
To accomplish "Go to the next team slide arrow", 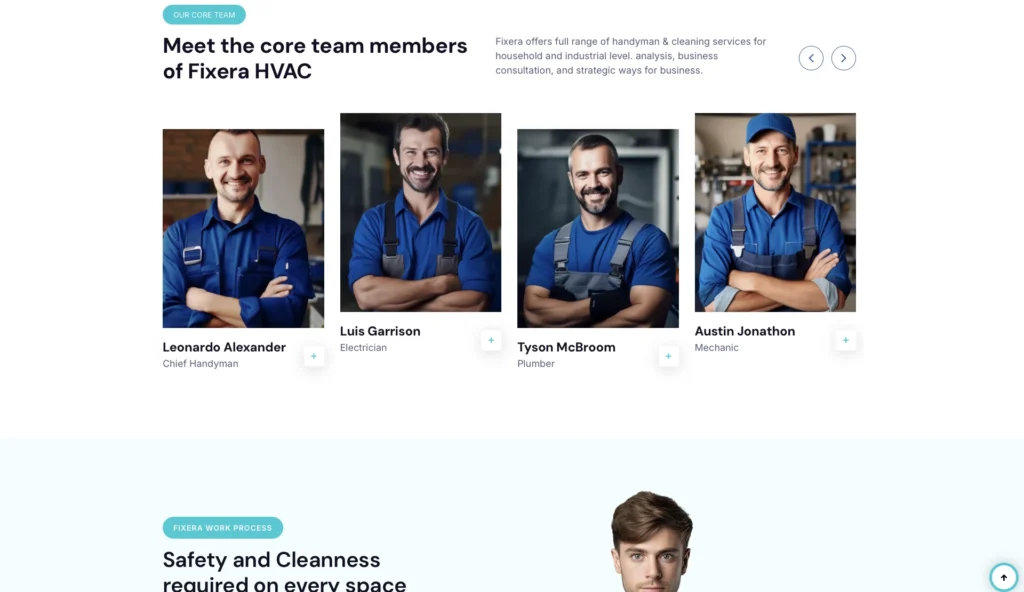I will click(x=843, y=58).
